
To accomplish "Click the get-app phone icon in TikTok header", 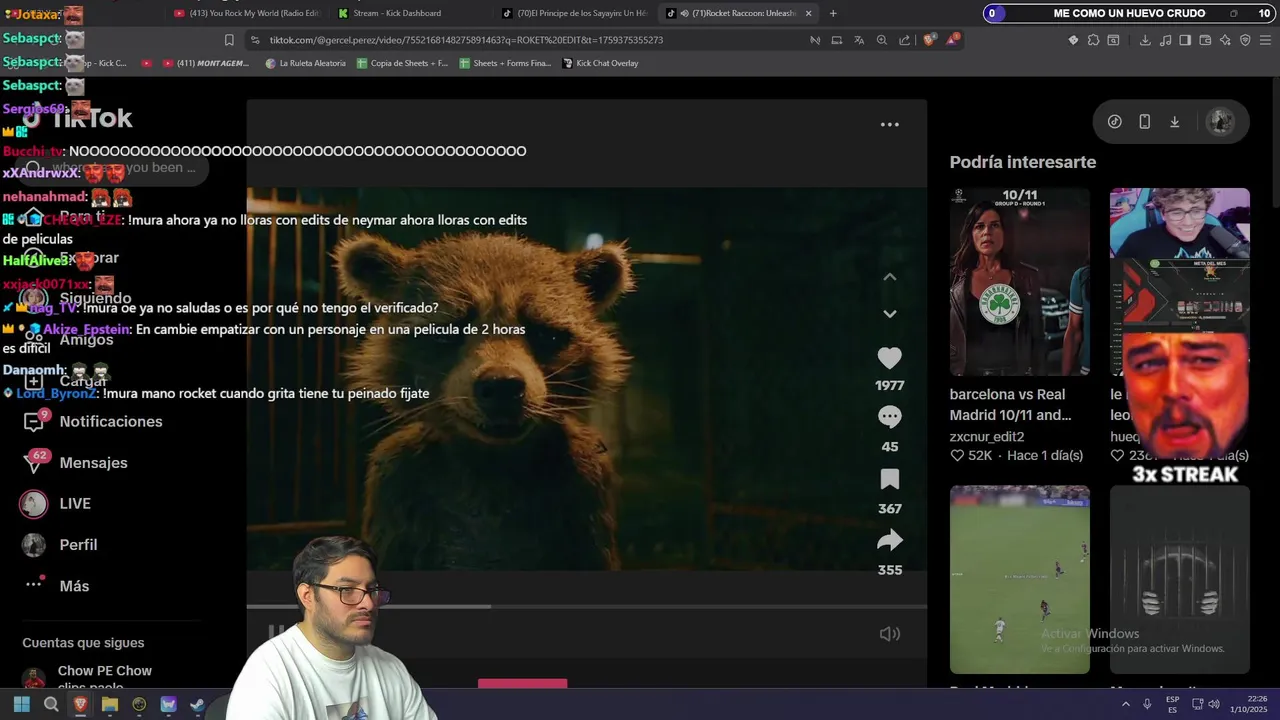I will tap(1144, 122).
